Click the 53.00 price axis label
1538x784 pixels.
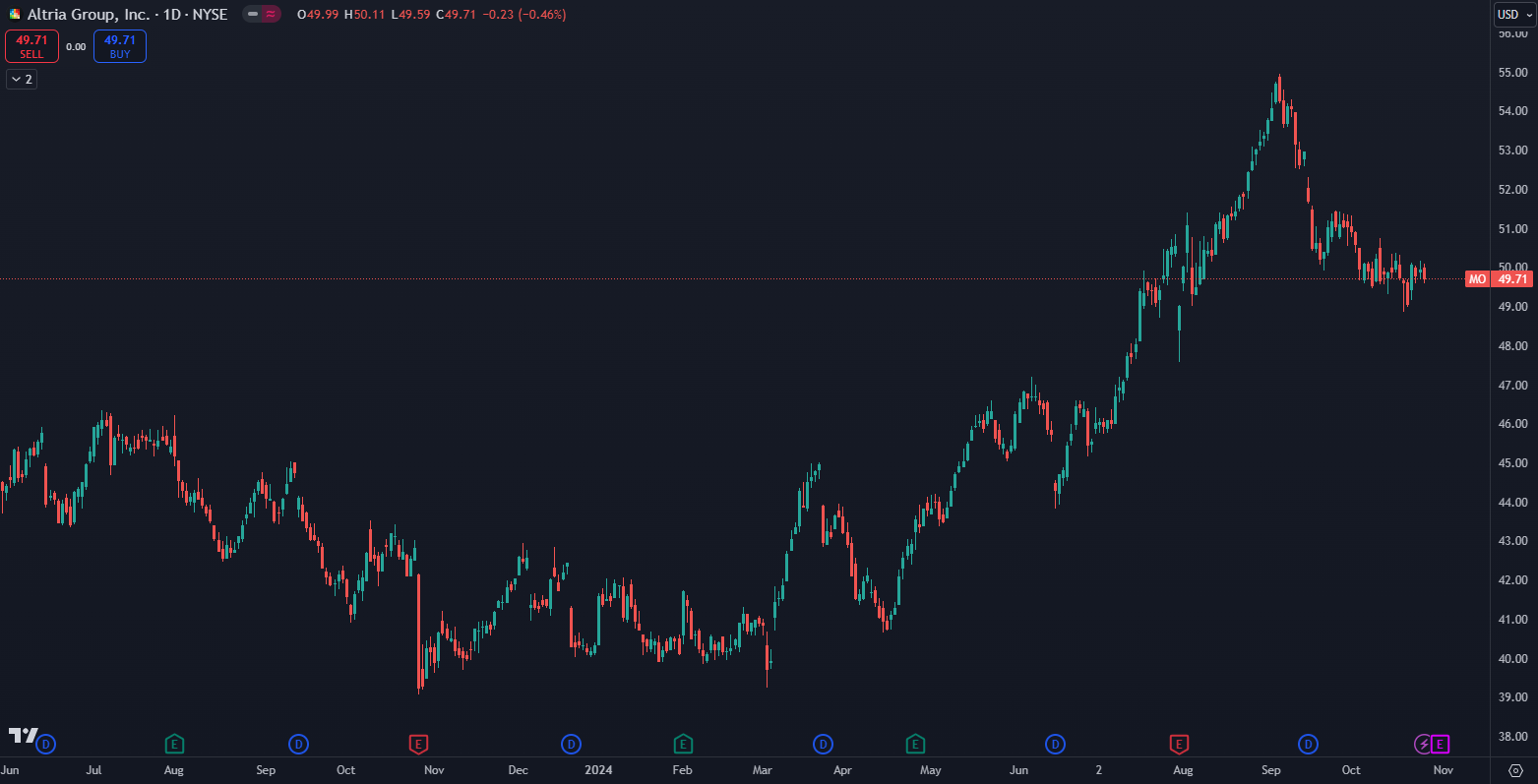1512,151
